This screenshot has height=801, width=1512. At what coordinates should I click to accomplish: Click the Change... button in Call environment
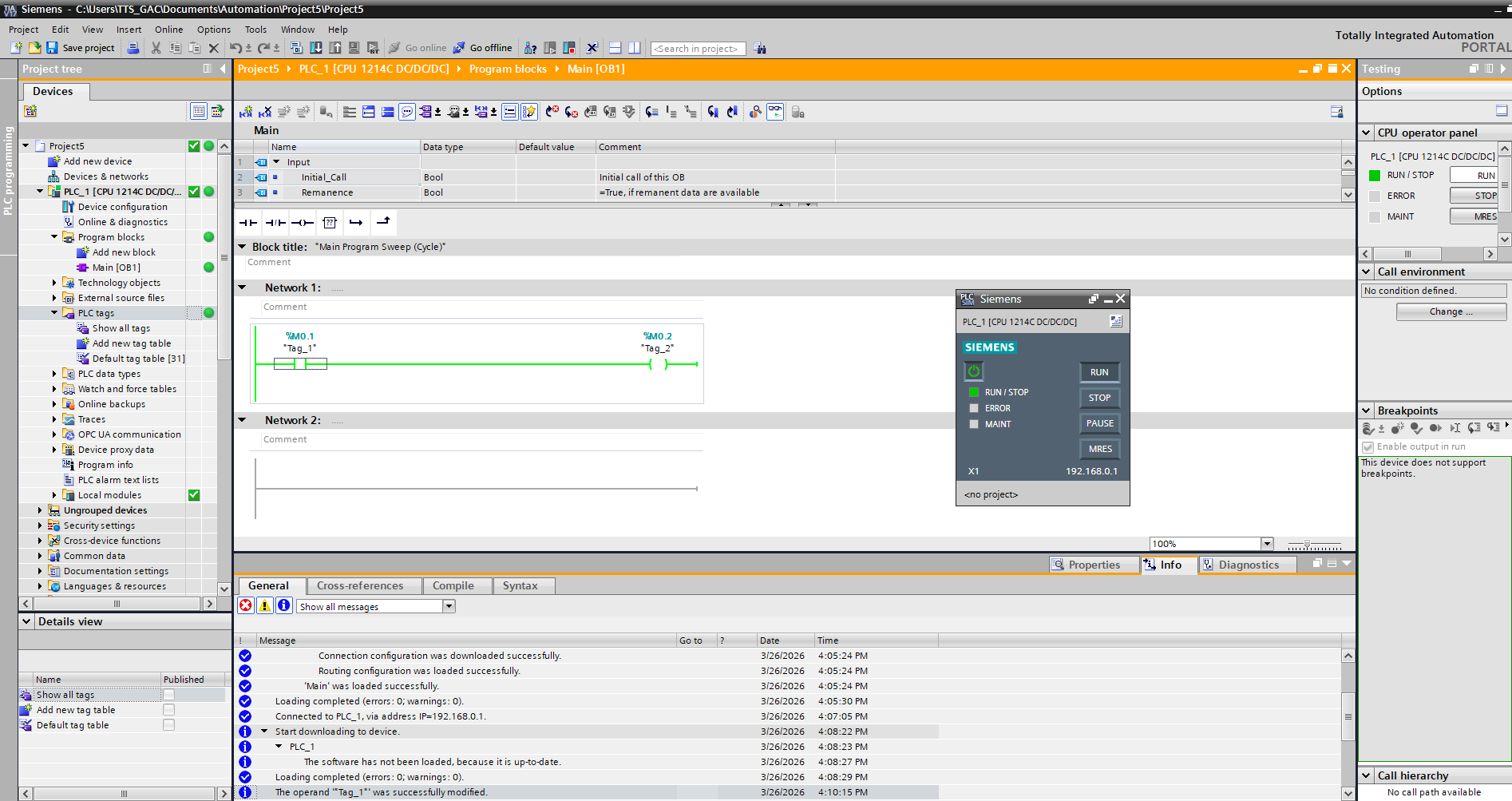click(1451, 311)
